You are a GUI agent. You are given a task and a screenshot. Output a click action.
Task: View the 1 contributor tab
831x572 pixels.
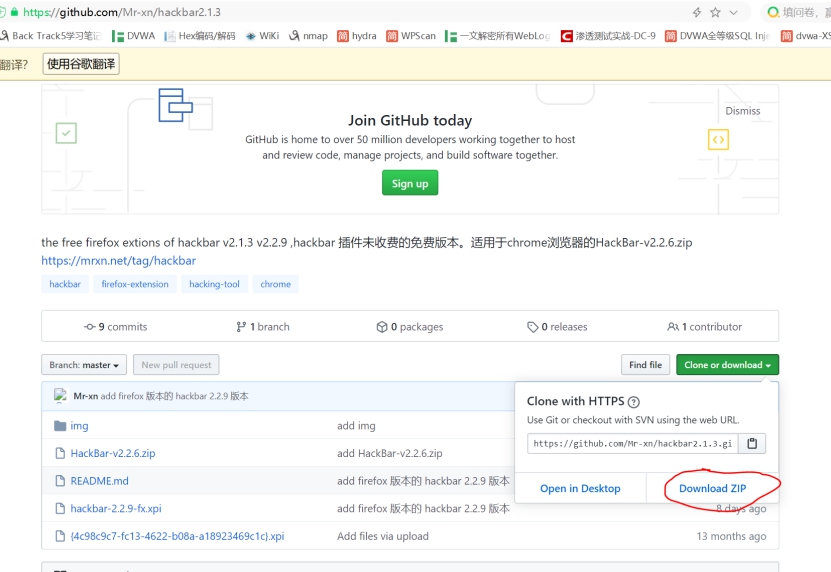[704, 327]
